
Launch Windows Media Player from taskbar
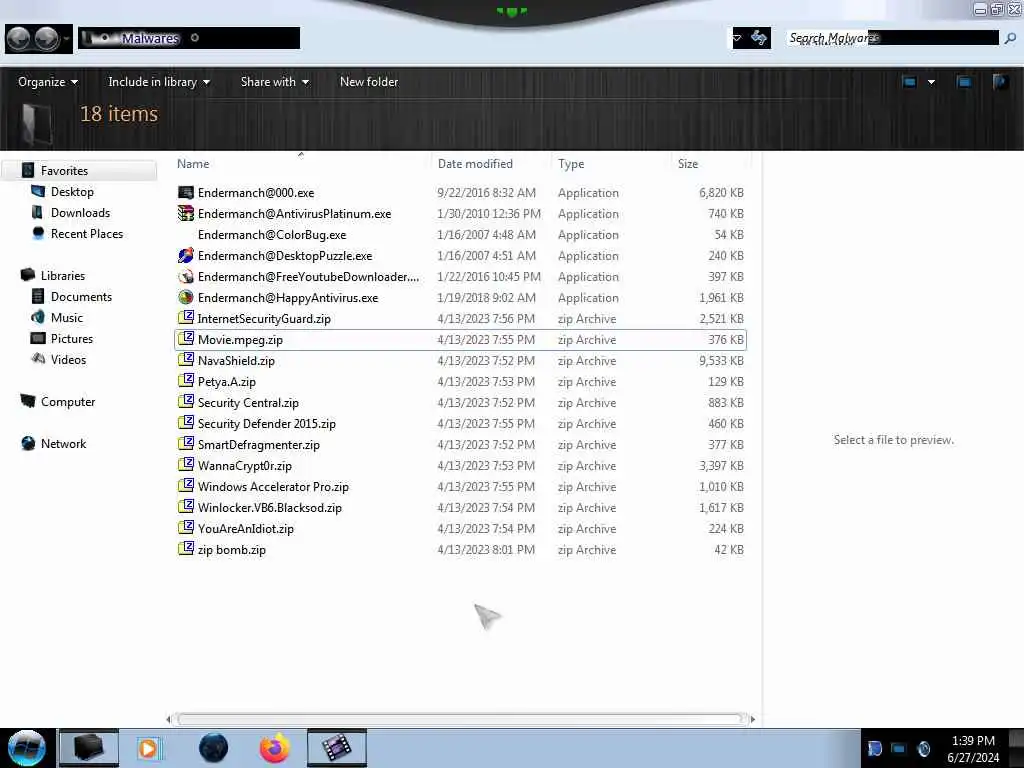(148, 748)
